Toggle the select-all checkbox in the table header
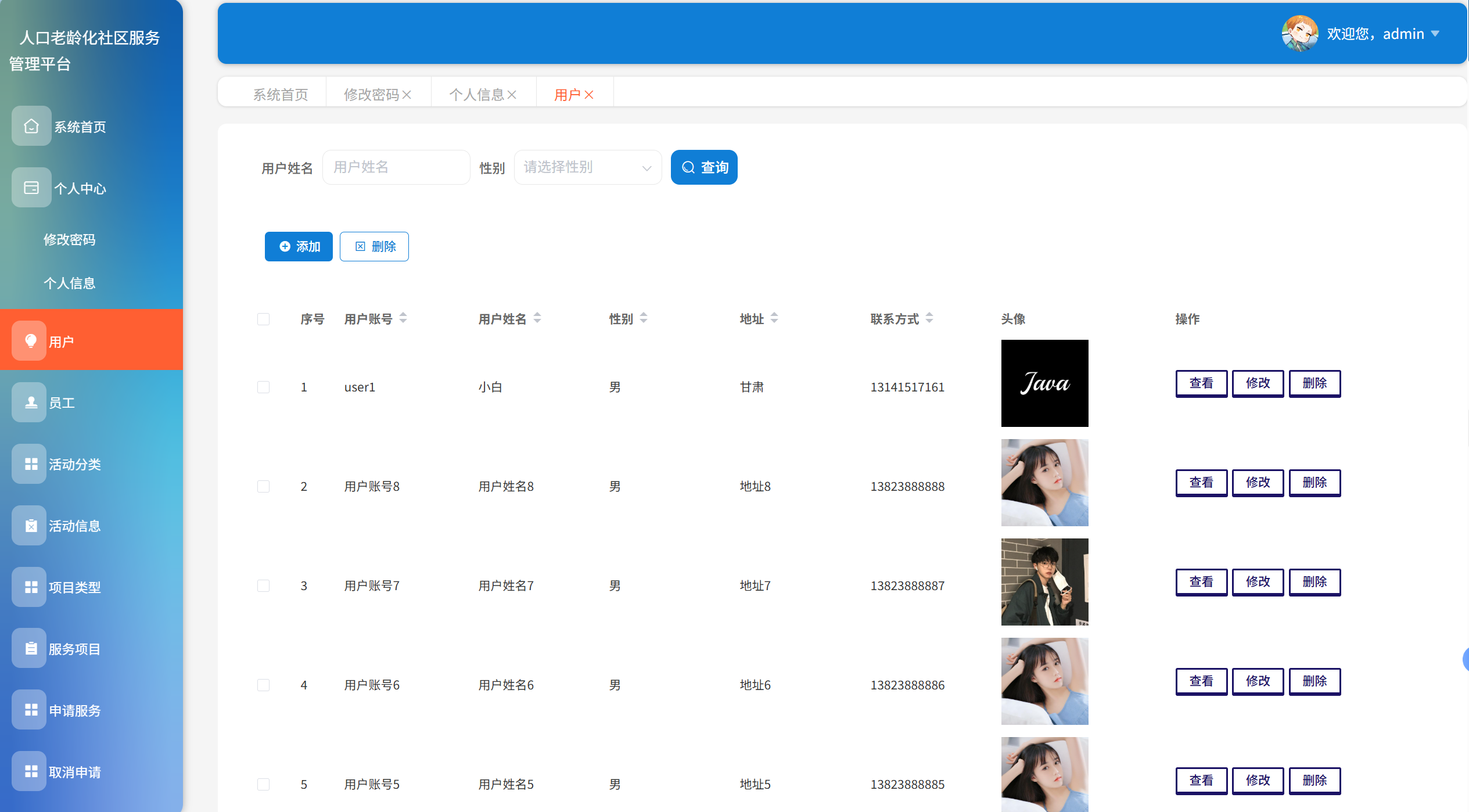Screen dimensions: 1469x812 (263, 319)
